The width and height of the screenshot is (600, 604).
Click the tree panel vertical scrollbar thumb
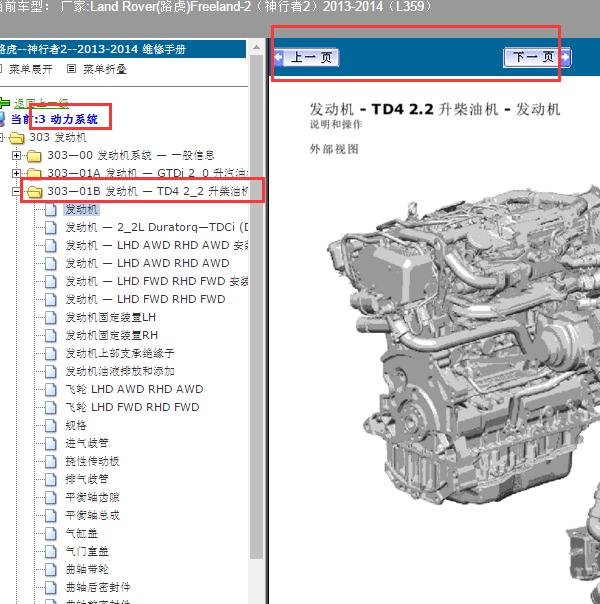[x=256, y=307]
